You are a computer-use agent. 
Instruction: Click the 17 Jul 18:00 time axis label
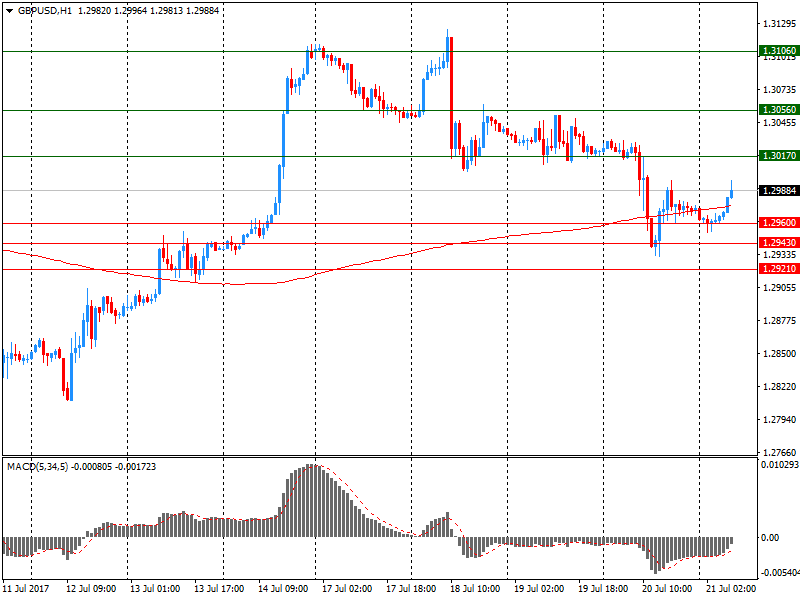(x=411, y=588)
